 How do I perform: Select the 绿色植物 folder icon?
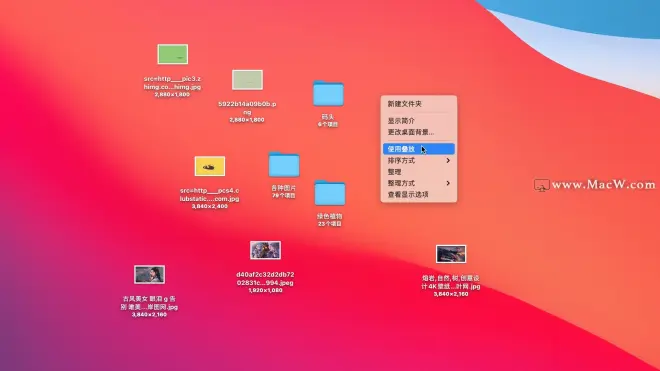[x=330, y=193]
